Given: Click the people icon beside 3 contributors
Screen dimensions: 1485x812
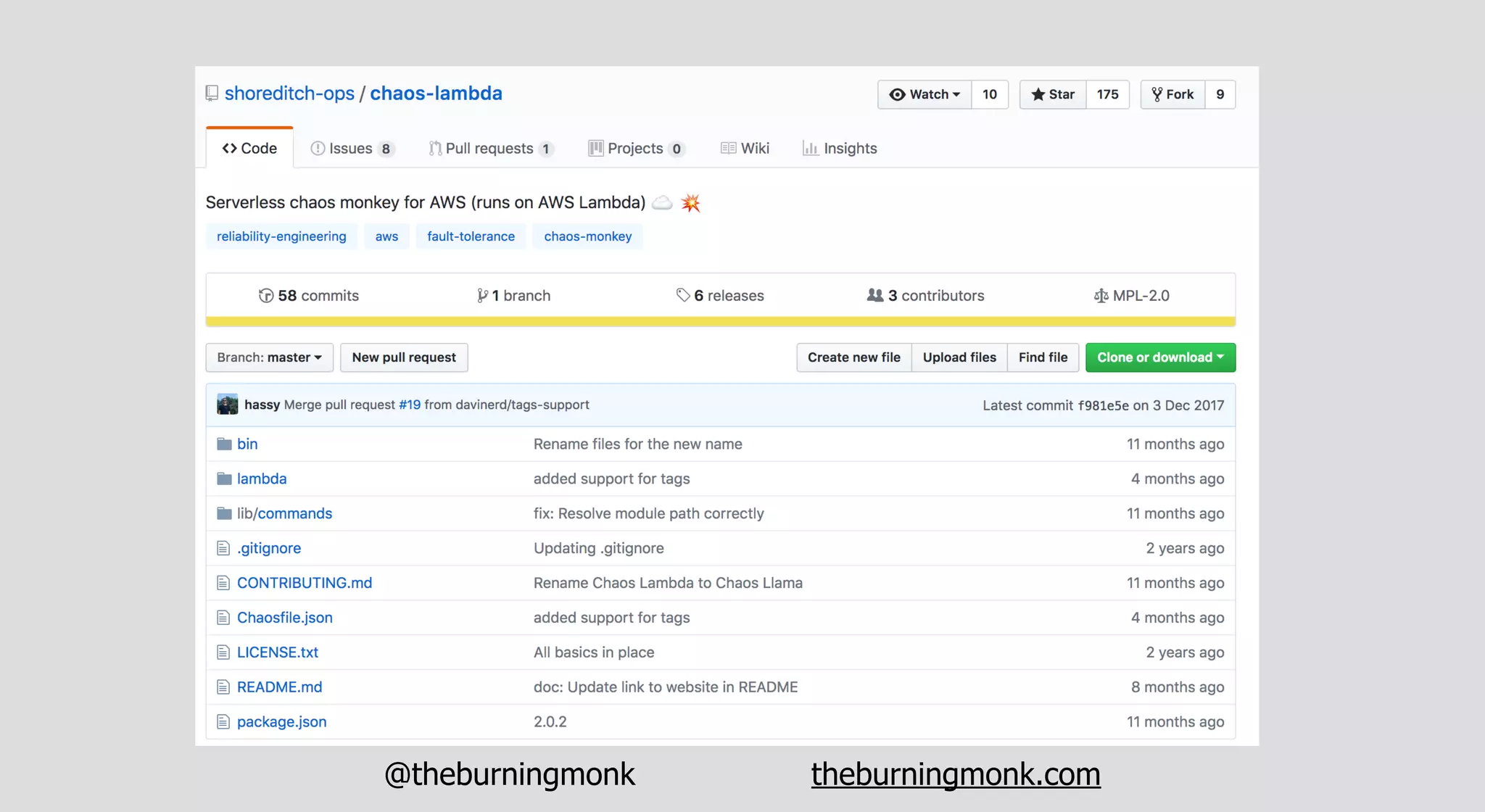Looking at the screenshot, I should (875, 295).
